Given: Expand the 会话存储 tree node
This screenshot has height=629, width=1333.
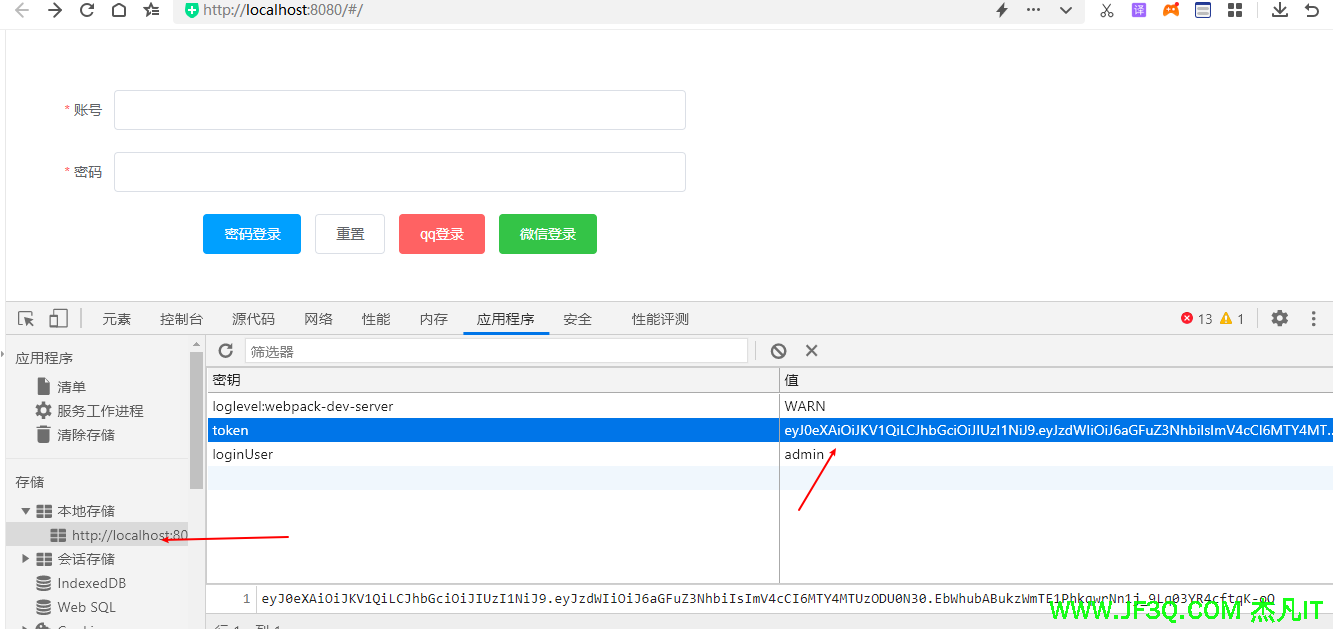Looking at the screenshot, I should click(26, 559).
